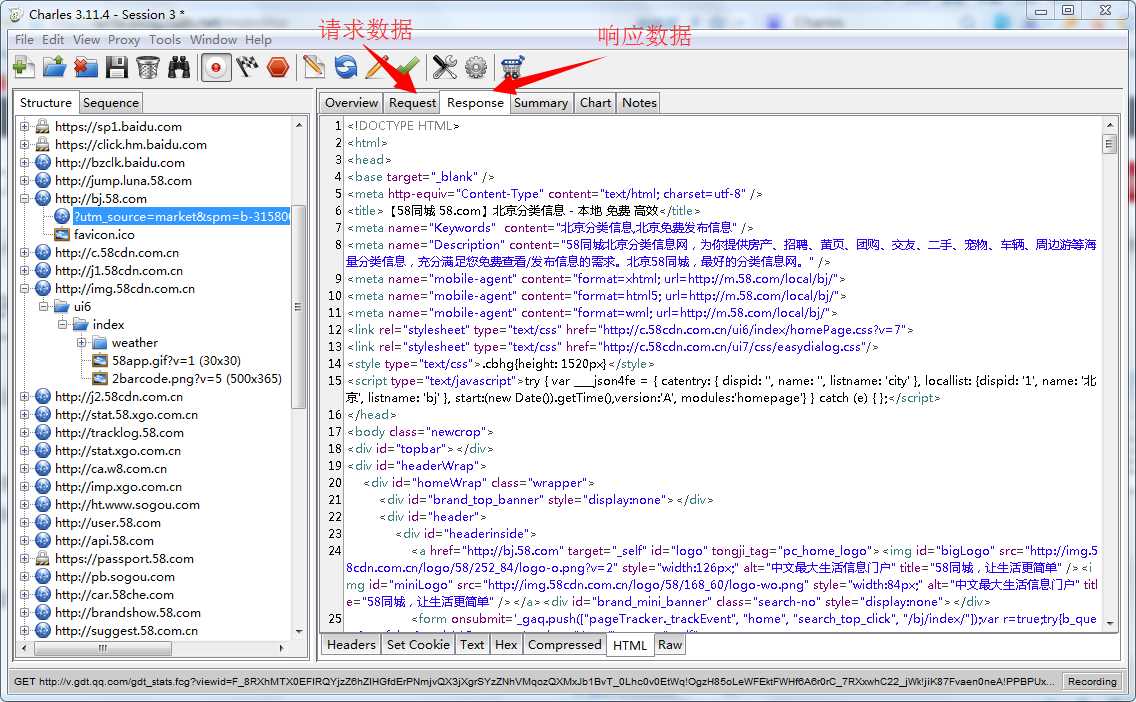The image size is (1136, 702).
Task: Compose a new request with the pencil-on-paper icon
Action: 314,67
